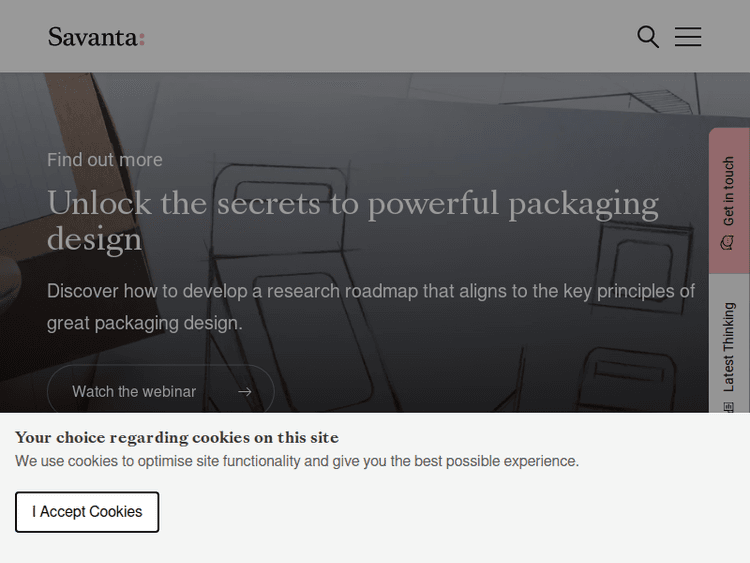
Task: Open the Get in touch side tab
Action: [x=729, y=200]
